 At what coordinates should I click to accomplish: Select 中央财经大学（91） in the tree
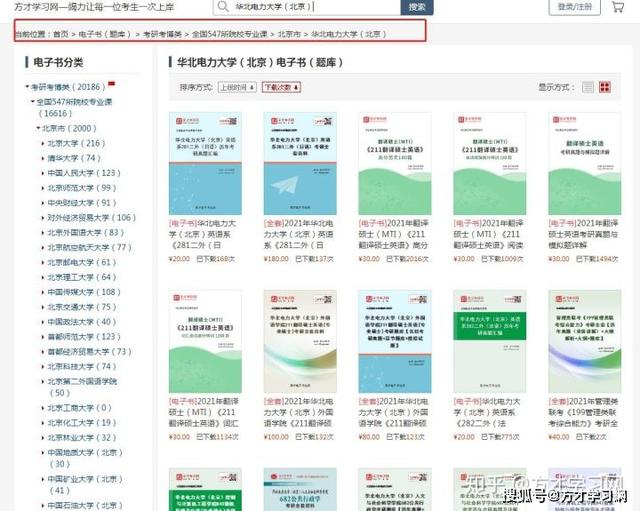click(x=82, y=203)
